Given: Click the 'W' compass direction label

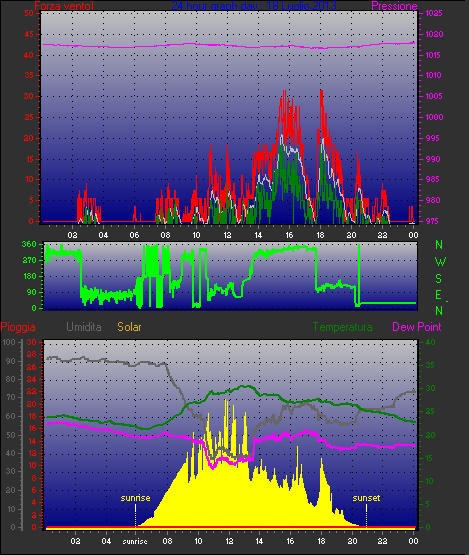Looking at the screenshot, I should (x=440, y=262).
